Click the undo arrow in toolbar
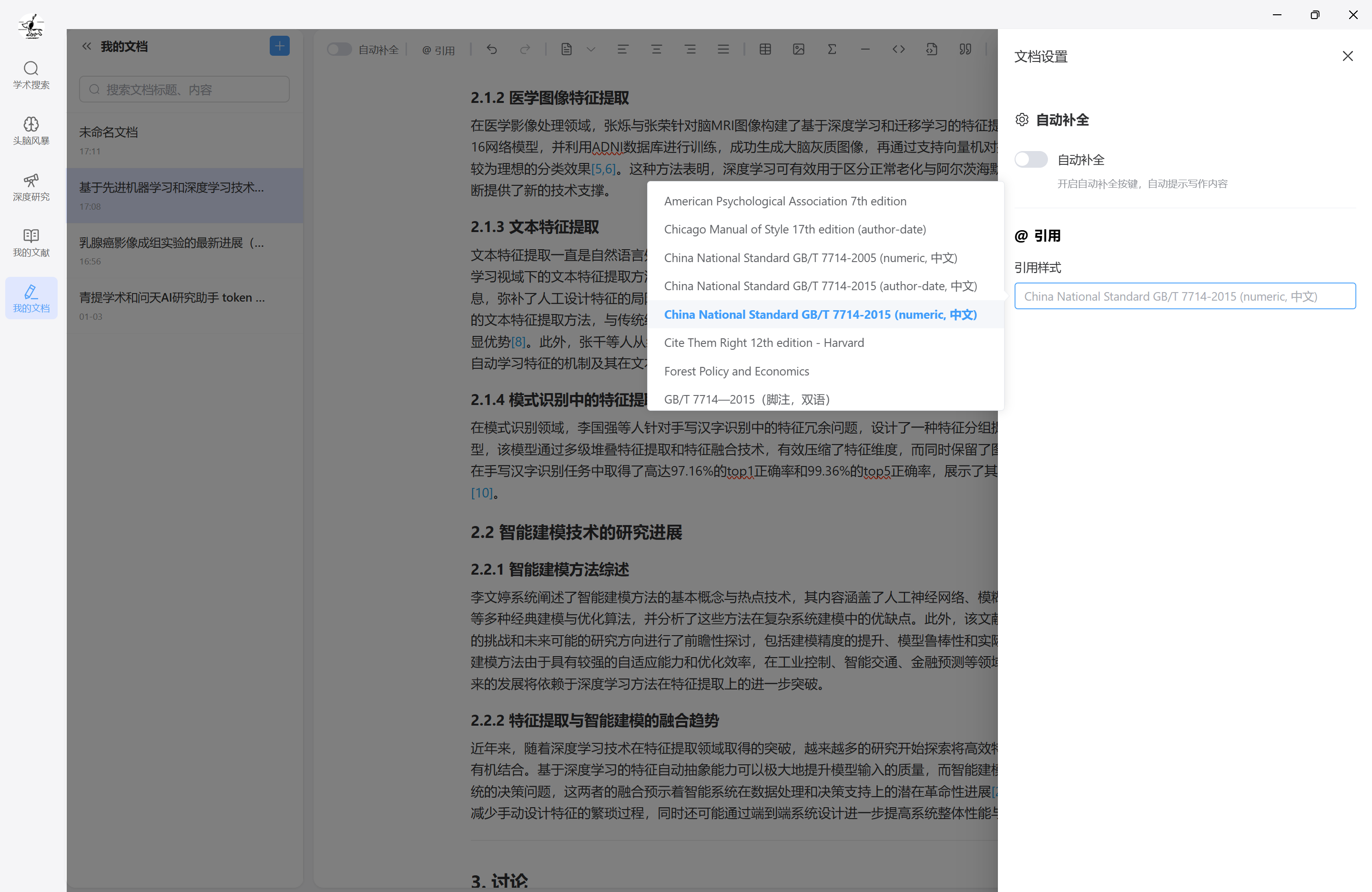Image resolution: width=1372 pixels, height=892 pixels. click(x=492, y=50)
